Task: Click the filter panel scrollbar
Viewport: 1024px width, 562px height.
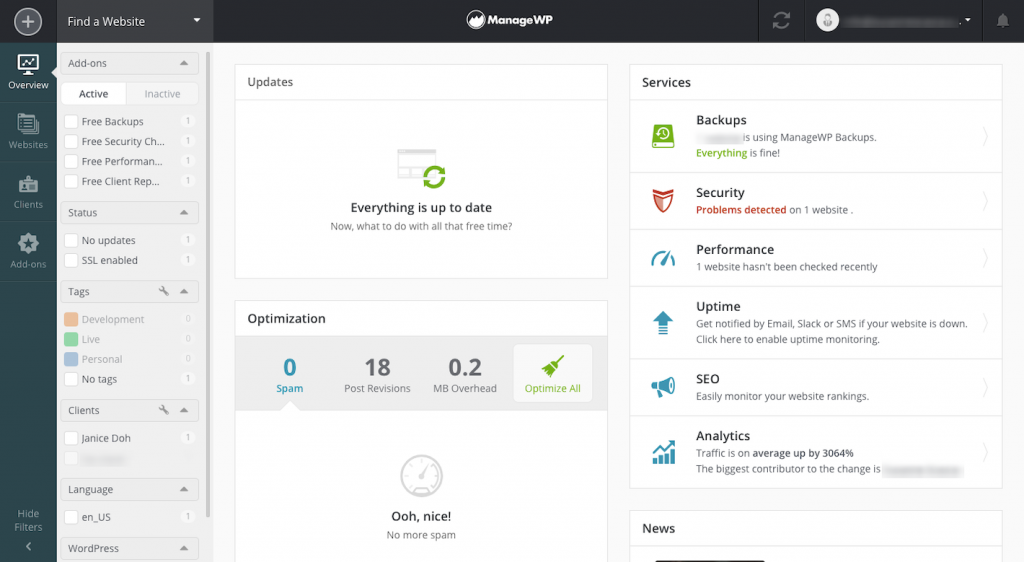Action: [208, 284]
